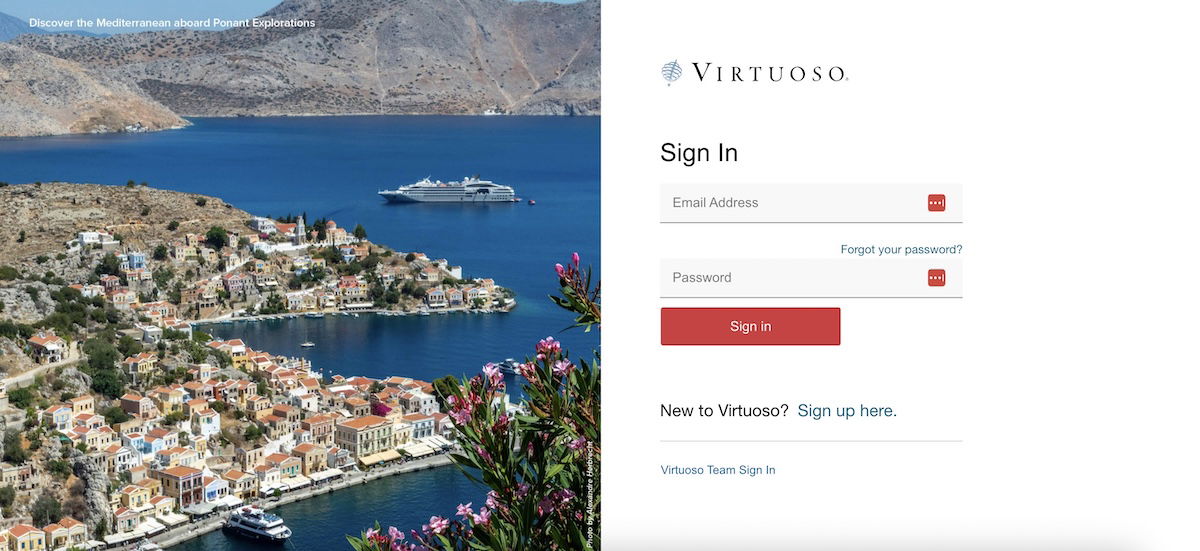Click the Virtuoso globe logo icon
Screen dimensions: 1200x551
[672, 73]
